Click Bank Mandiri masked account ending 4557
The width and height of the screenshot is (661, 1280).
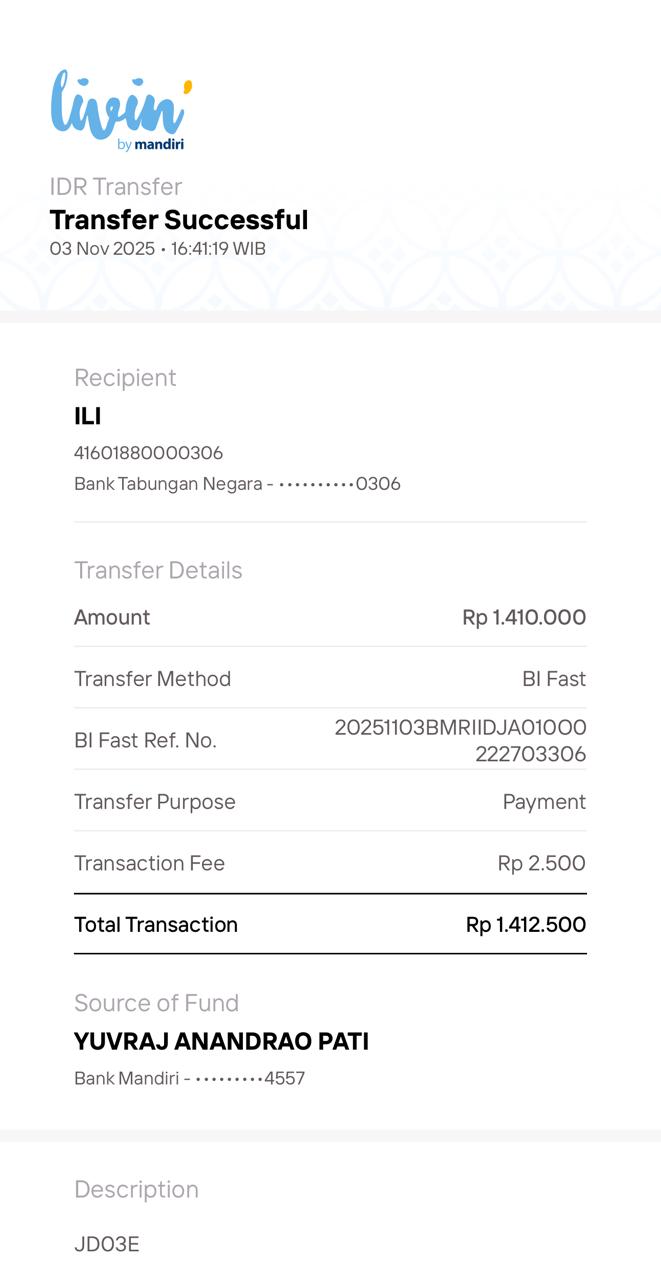pos(189,1078)
